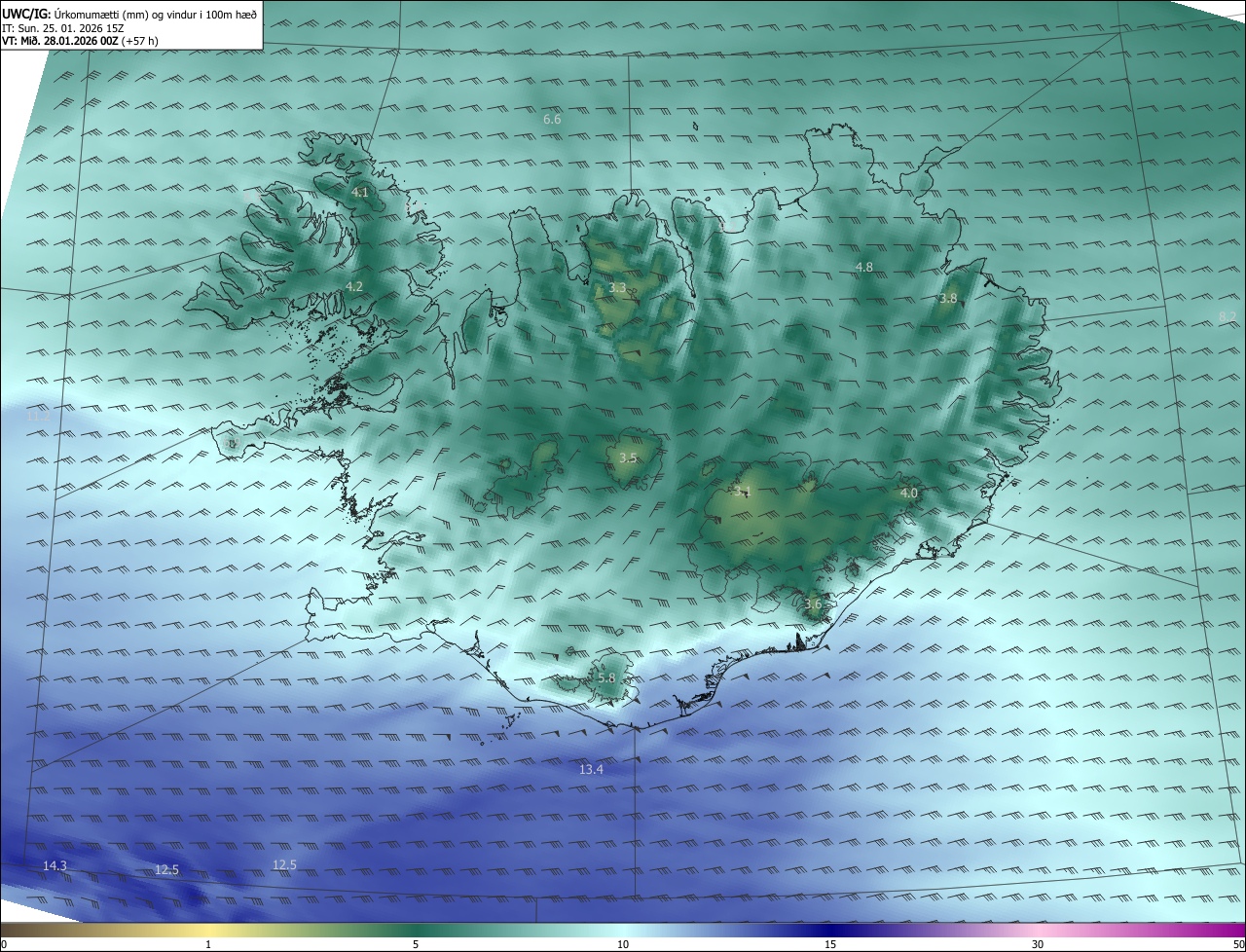This screenshot has width=1246, height=952.
Task: Click the '1' tick label on the color scale
Action: (x=208, y=944)
